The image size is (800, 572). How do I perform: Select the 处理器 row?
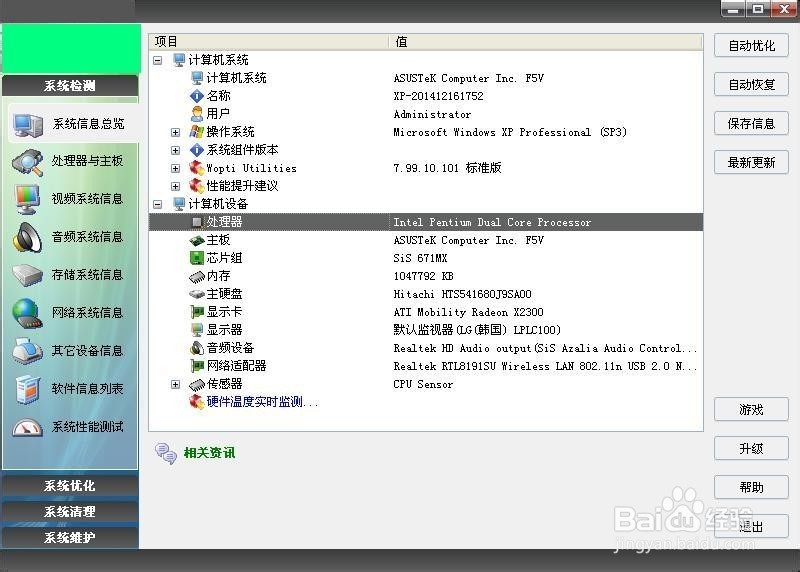426,222
